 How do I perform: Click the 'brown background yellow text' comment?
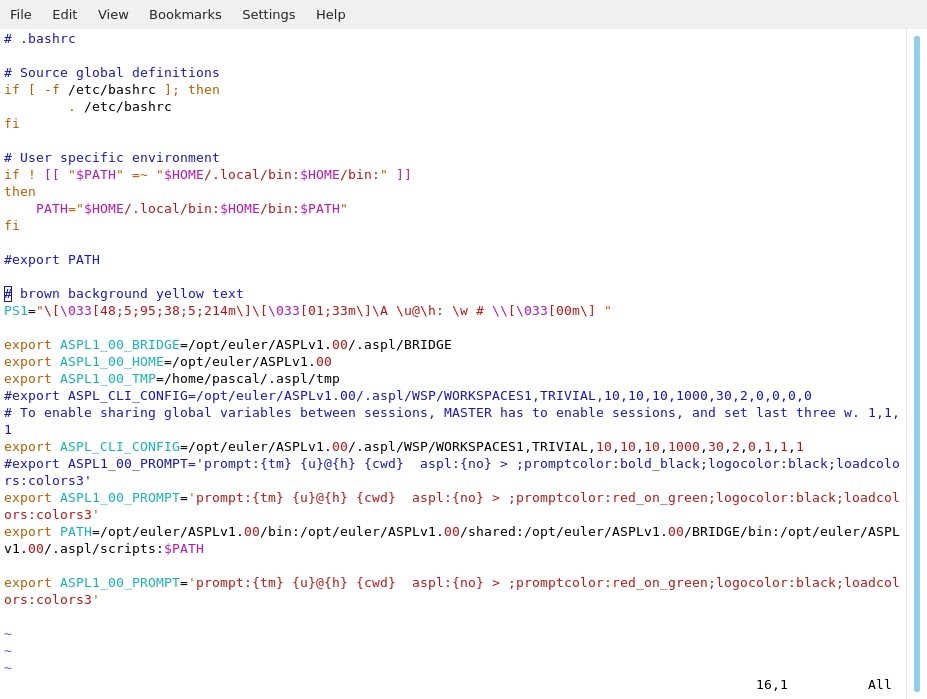[131, 294]
